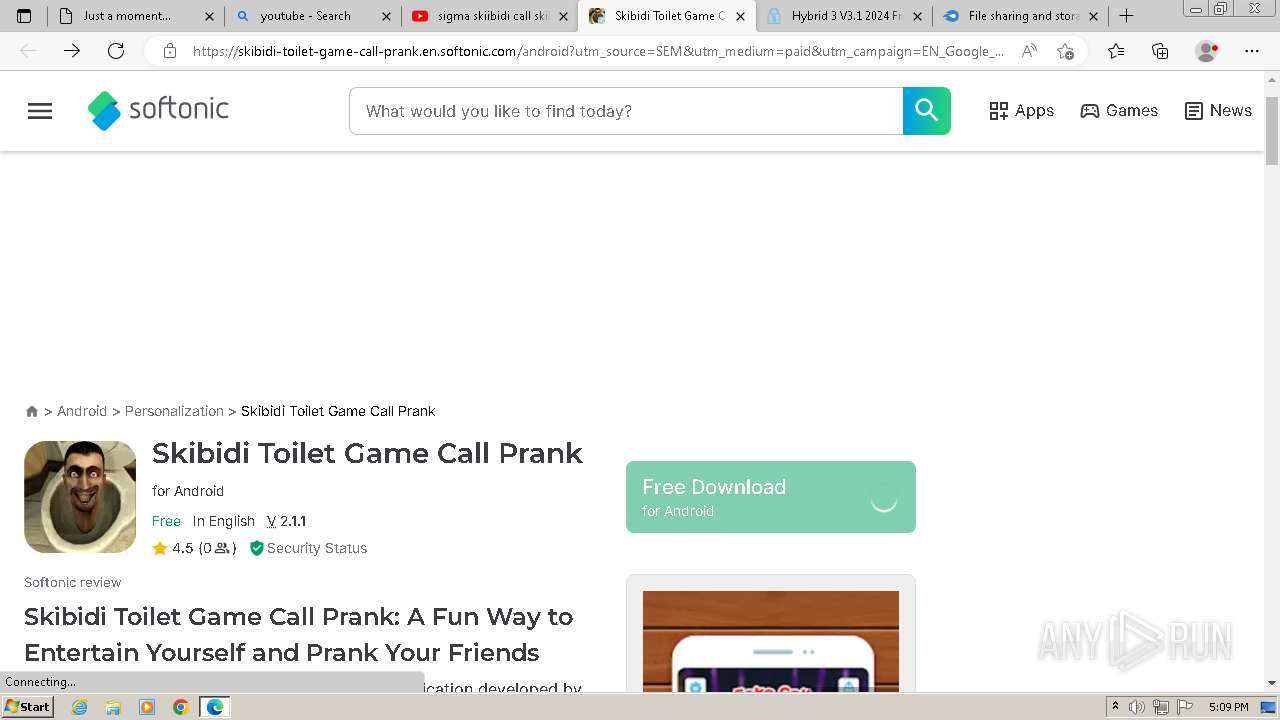Viewport: 1280px width, 720px height.
Task: Click the browser back arrow
Action: (28, 51)
